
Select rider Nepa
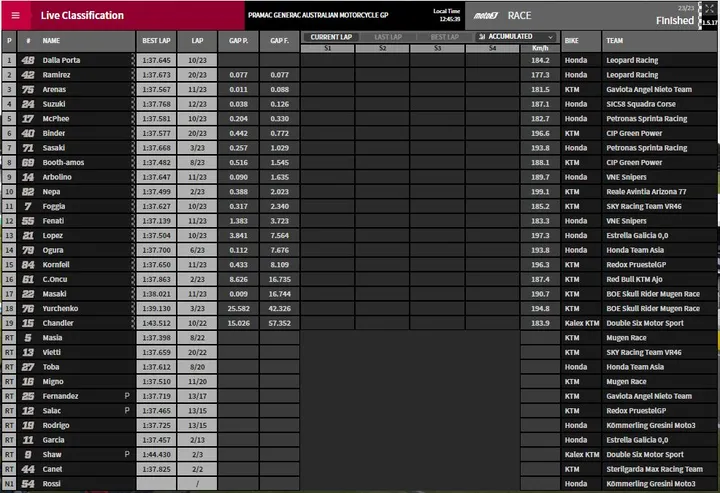(51, 192)
